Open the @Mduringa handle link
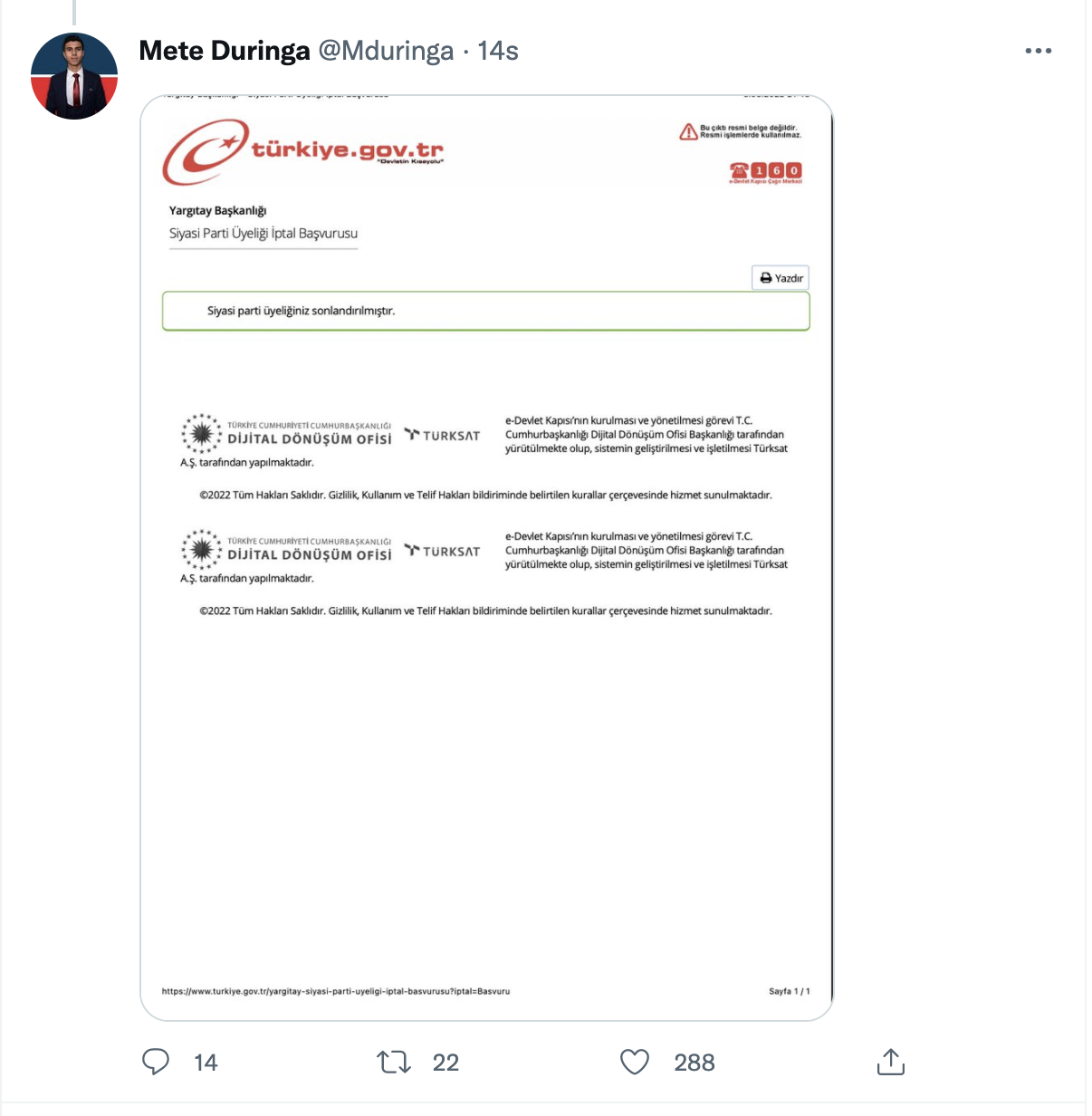The width and height of the screenshot is (1092, 1116). 386,51
